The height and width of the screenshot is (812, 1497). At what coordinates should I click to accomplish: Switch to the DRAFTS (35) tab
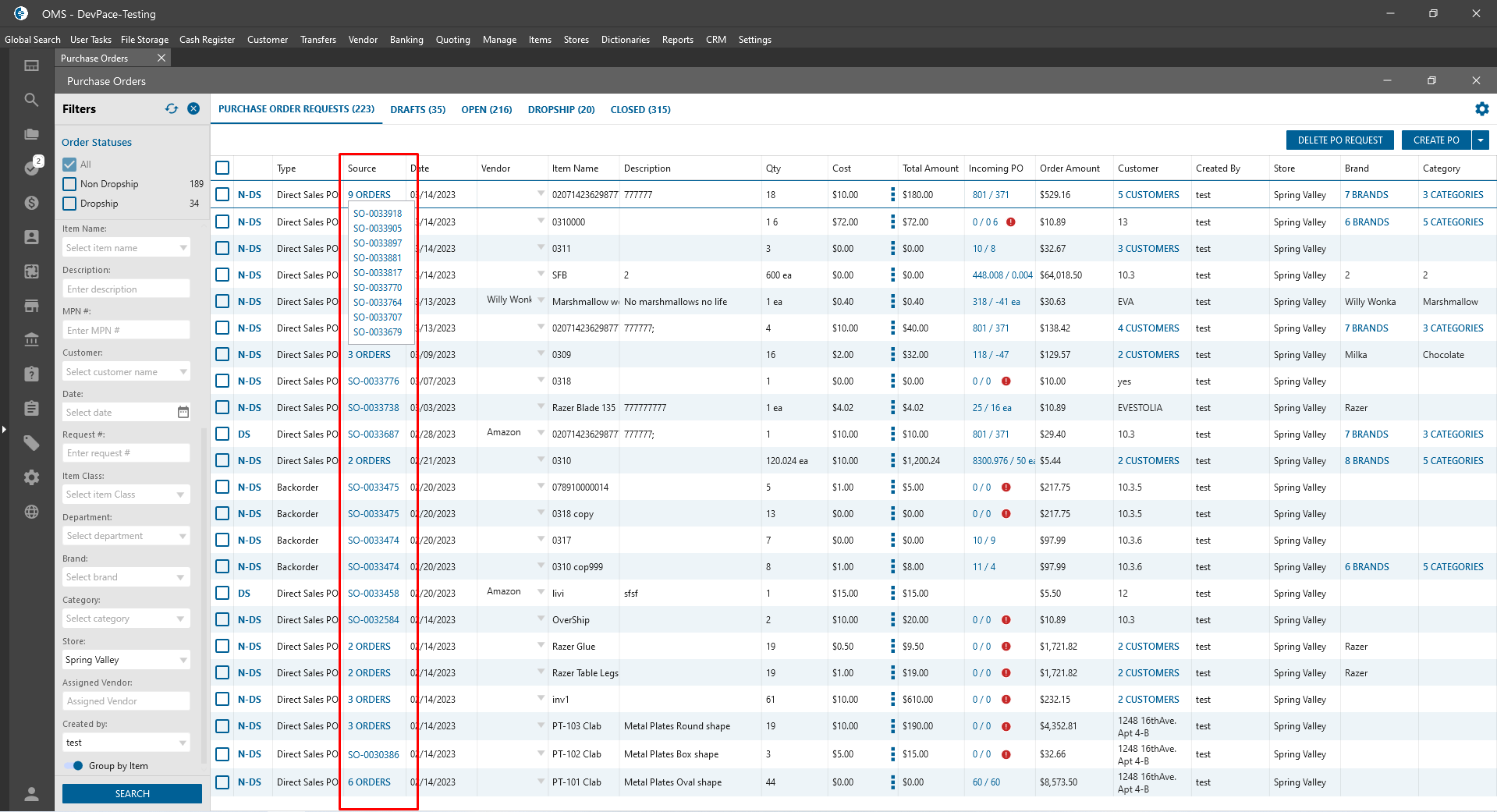click(417, 110)
